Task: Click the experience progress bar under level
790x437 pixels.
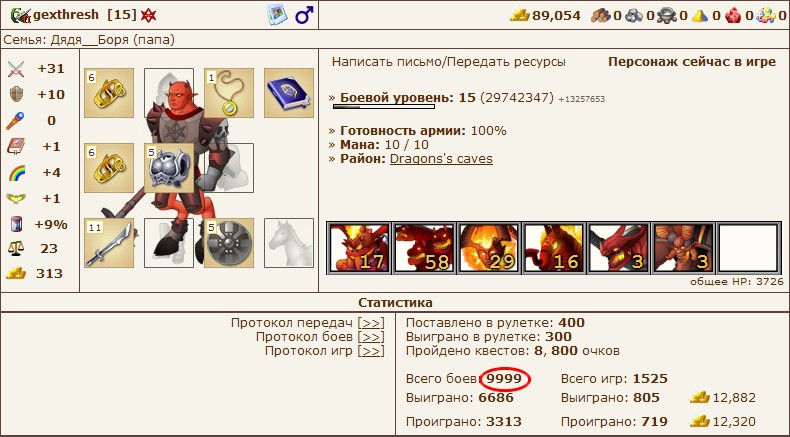Action: [x=384, y=107]
